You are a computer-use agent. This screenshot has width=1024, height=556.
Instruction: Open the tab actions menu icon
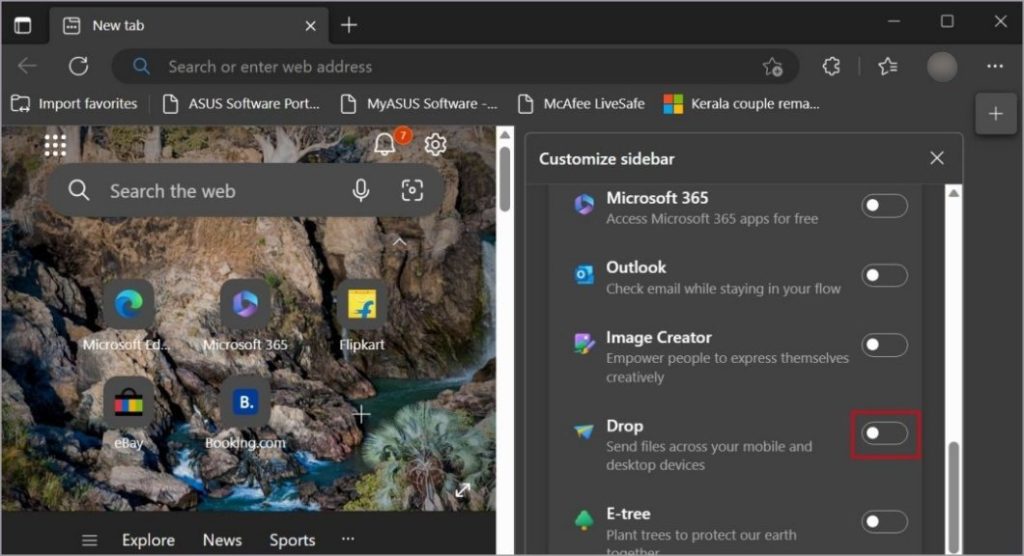coord(23,25)
